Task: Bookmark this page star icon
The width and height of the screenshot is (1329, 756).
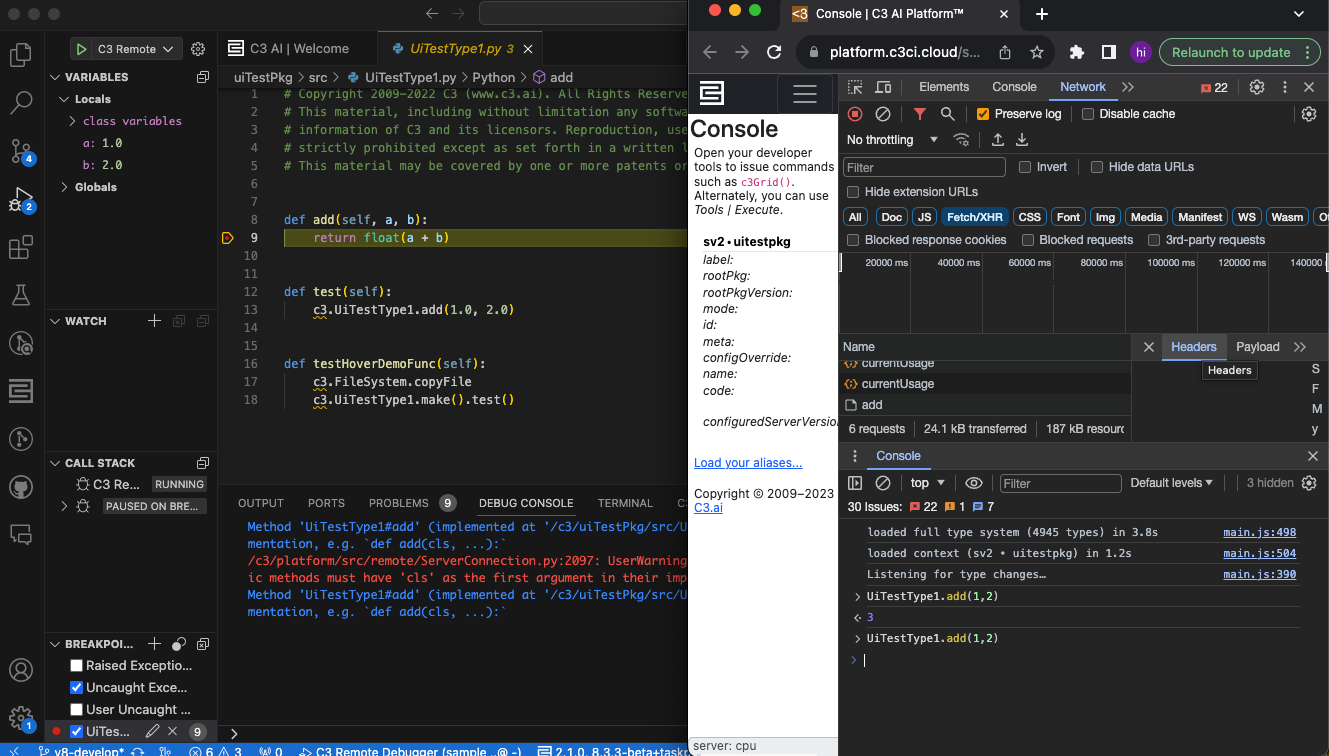Action: (x=1037, y=52)
